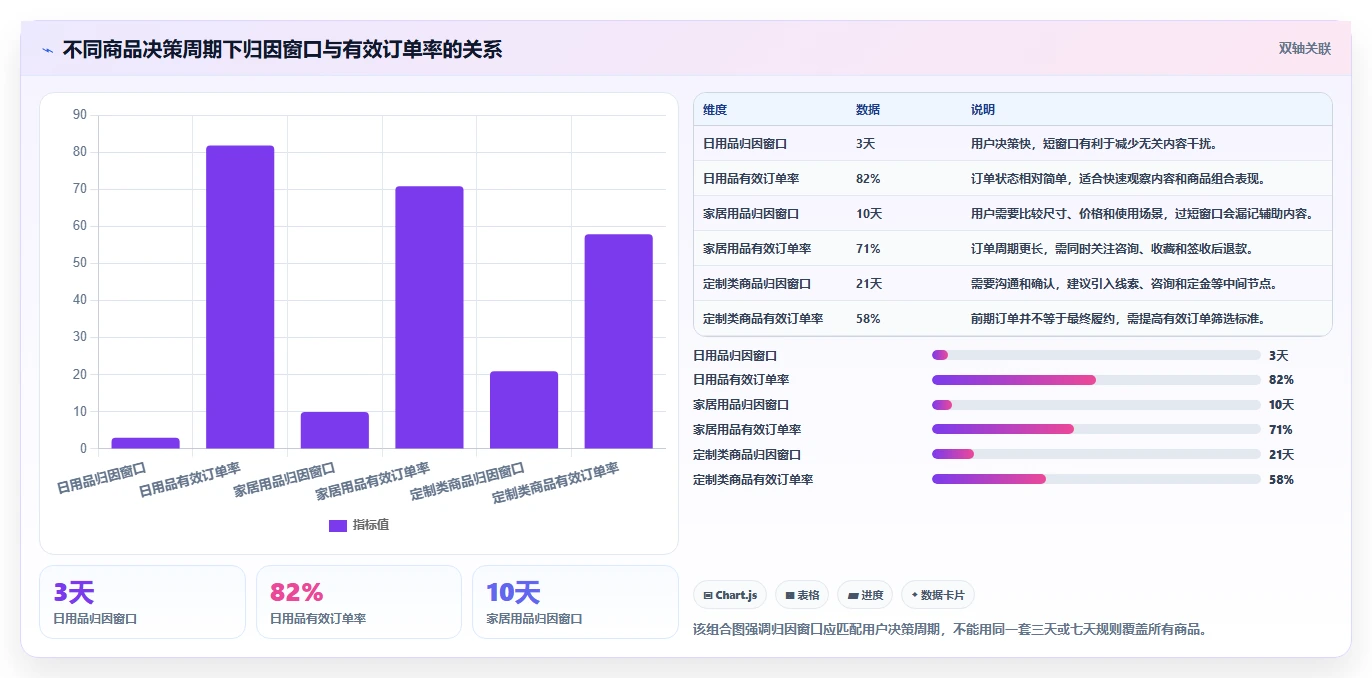This screenshot has width=1372, height=678.
Task: Click description starting with 订单周期更长
Action: (1112, 249)
